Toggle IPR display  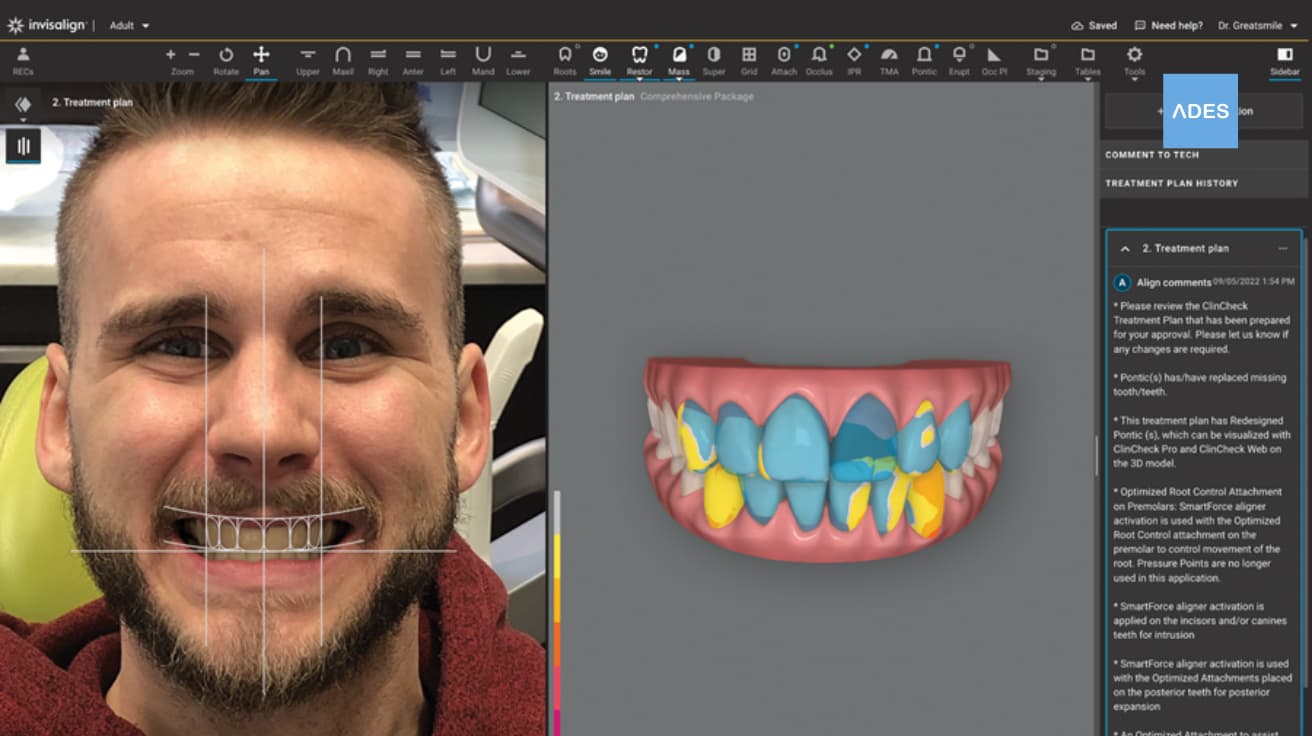854,60
